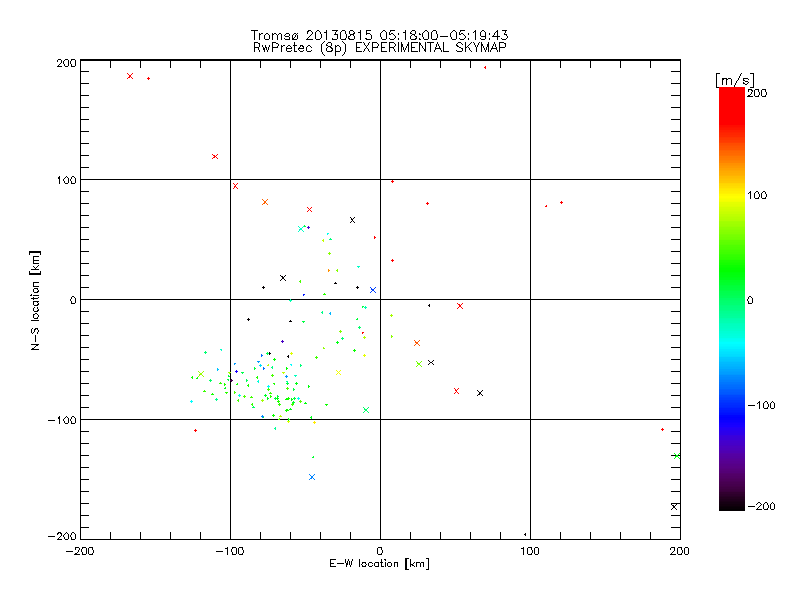Click the N-S axis tick label '-100'
800x600 pixels.
[62, 420]
